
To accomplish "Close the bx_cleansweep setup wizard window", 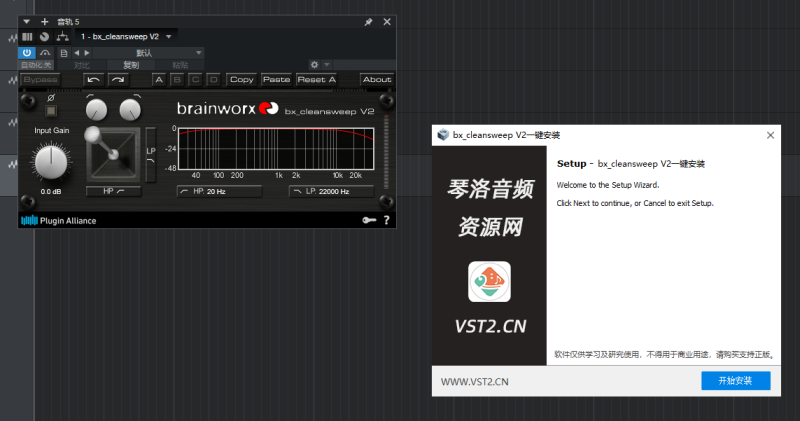I will [770, 135].
